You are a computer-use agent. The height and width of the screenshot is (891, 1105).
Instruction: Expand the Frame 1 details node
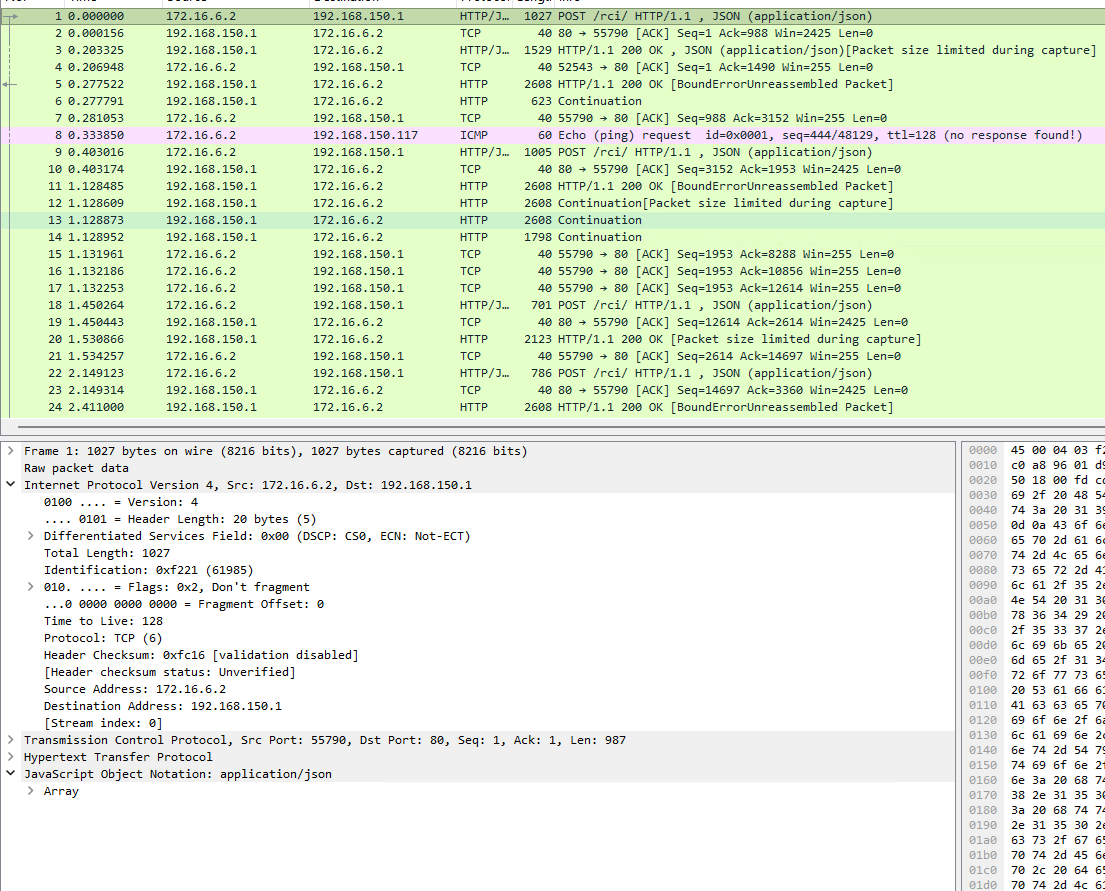pos(11,451)
